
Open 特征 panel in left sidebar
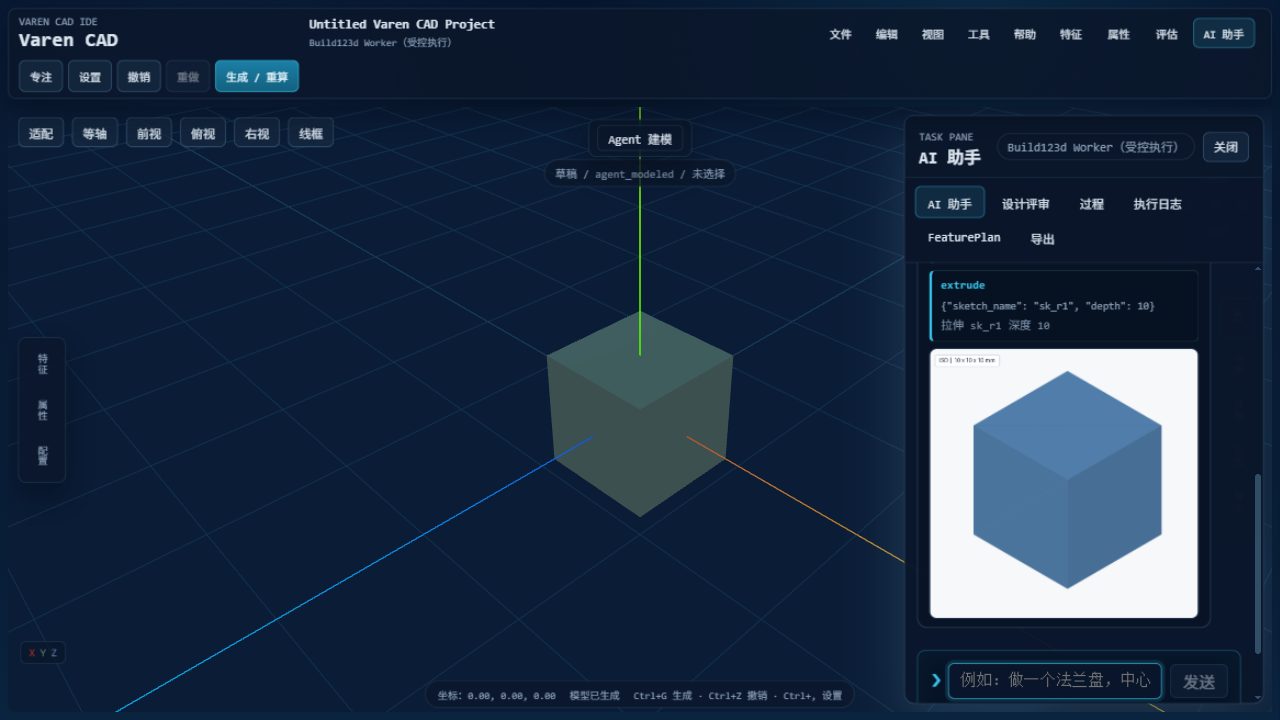[x=42, y=364]
